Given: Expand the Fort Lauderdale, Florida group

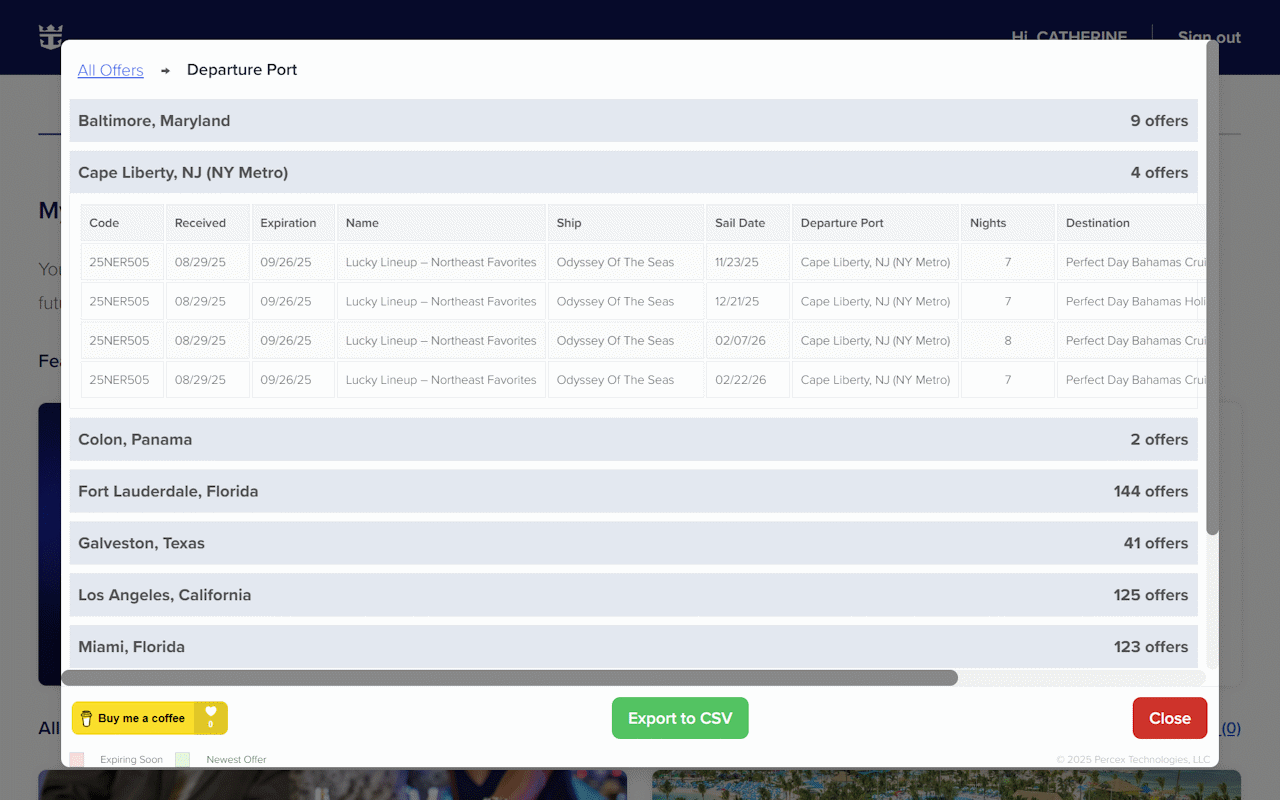Looking at the screenshot, I should coord(633,491).
